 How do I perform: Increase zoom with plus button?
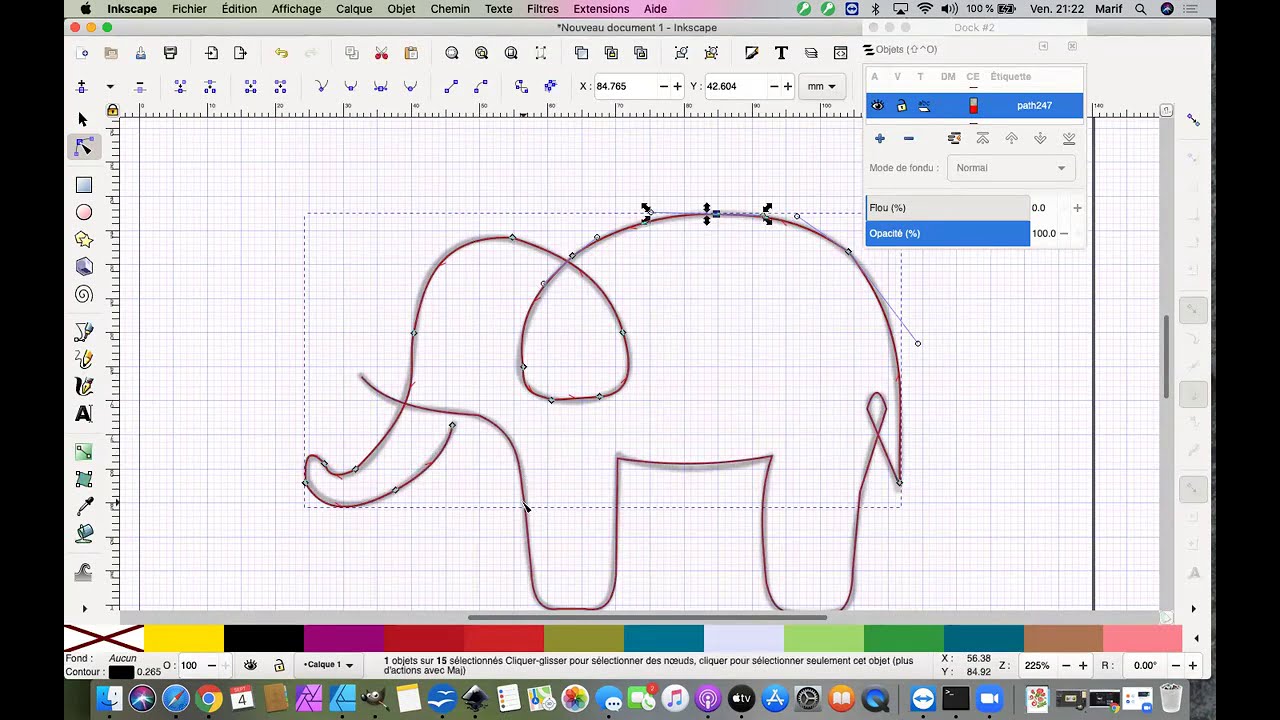(1083, 665)
